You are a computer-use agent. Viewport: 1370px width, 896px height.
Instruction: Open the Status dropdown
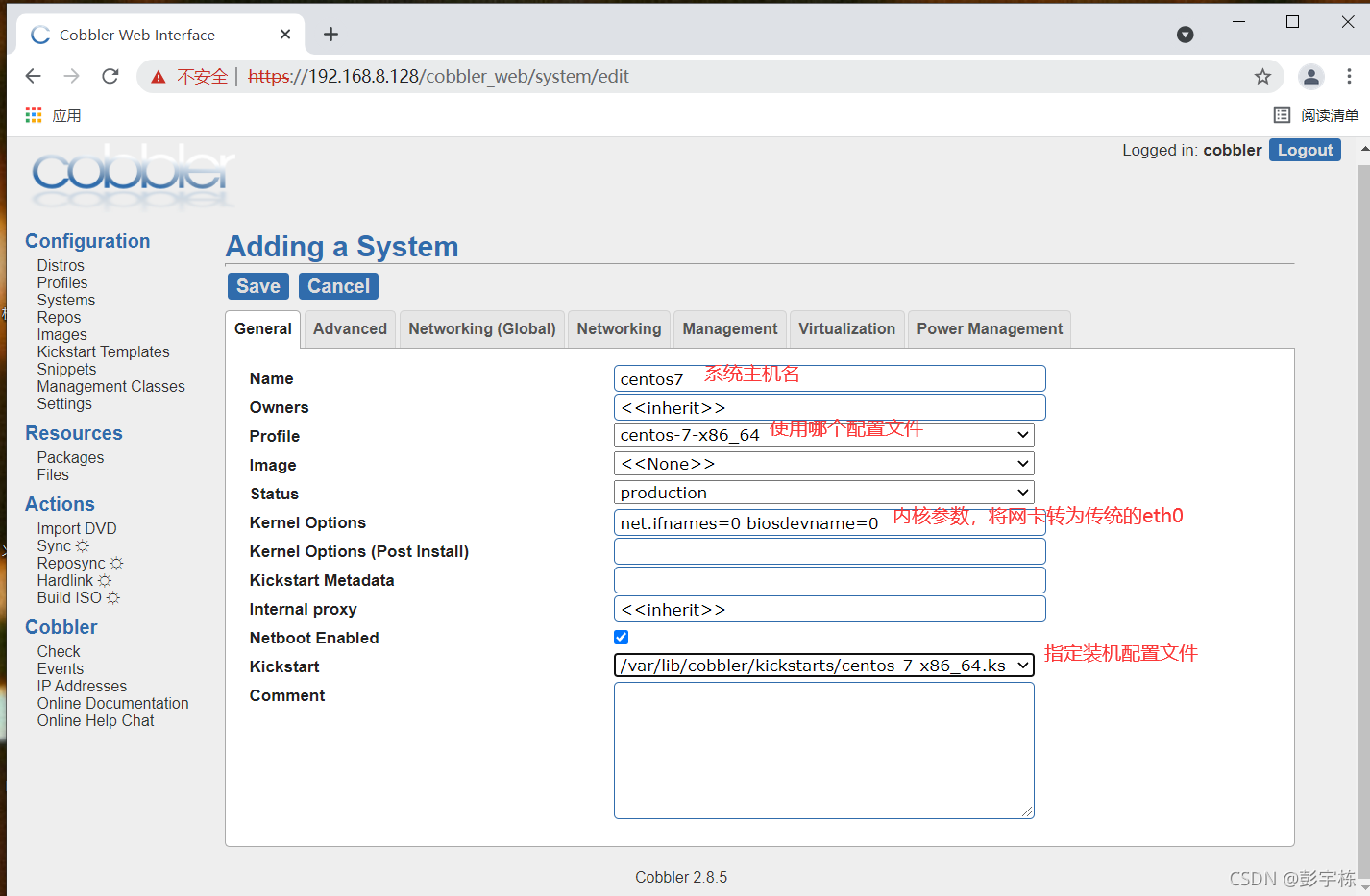(x=824, y=493)
